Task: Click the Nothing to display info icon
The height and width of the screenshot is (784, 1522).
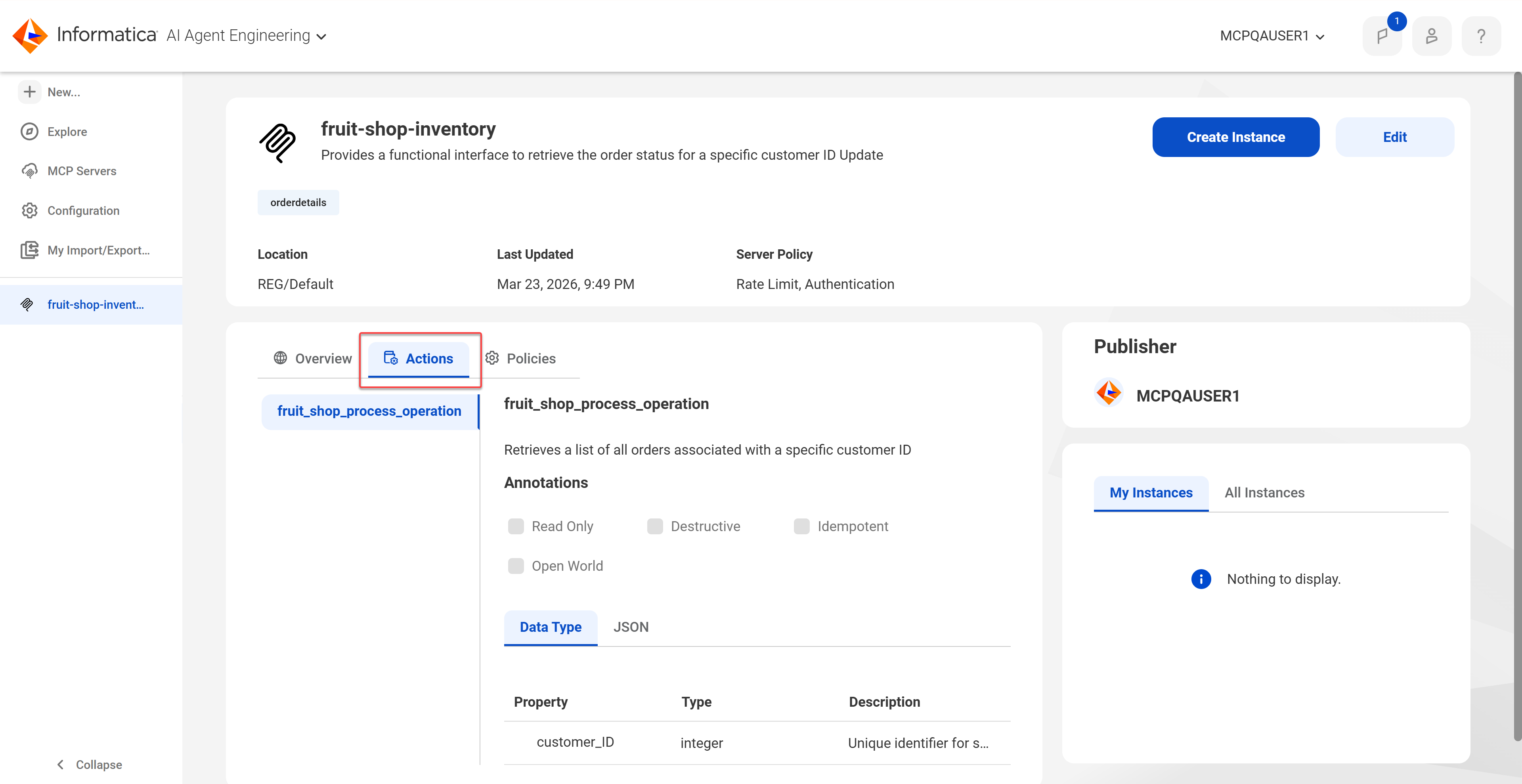Action: [x=1201, y=579]
